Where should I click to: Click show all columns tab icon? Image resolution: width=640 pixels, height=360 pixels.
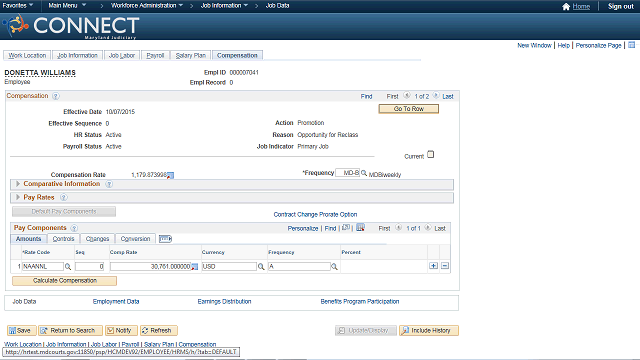165,239
